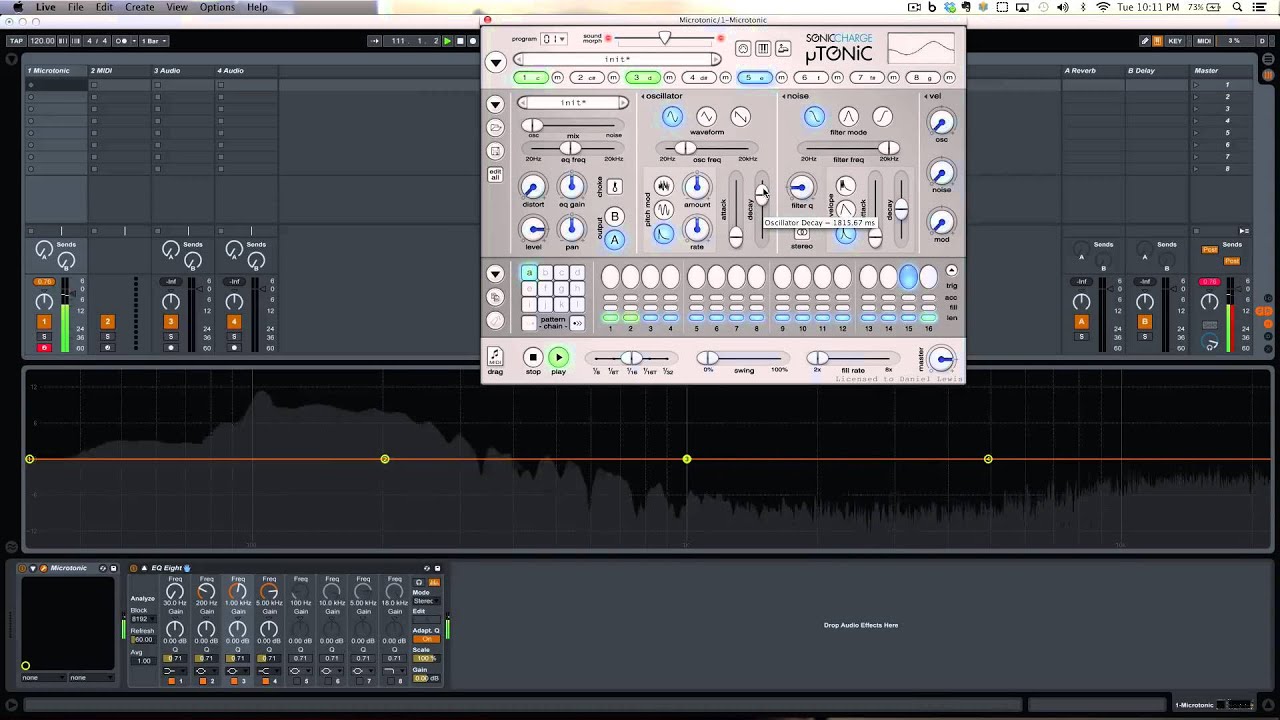Select the low-pass noise filter mode icon
Screen dimensions: 1280x720
[814, 117]
